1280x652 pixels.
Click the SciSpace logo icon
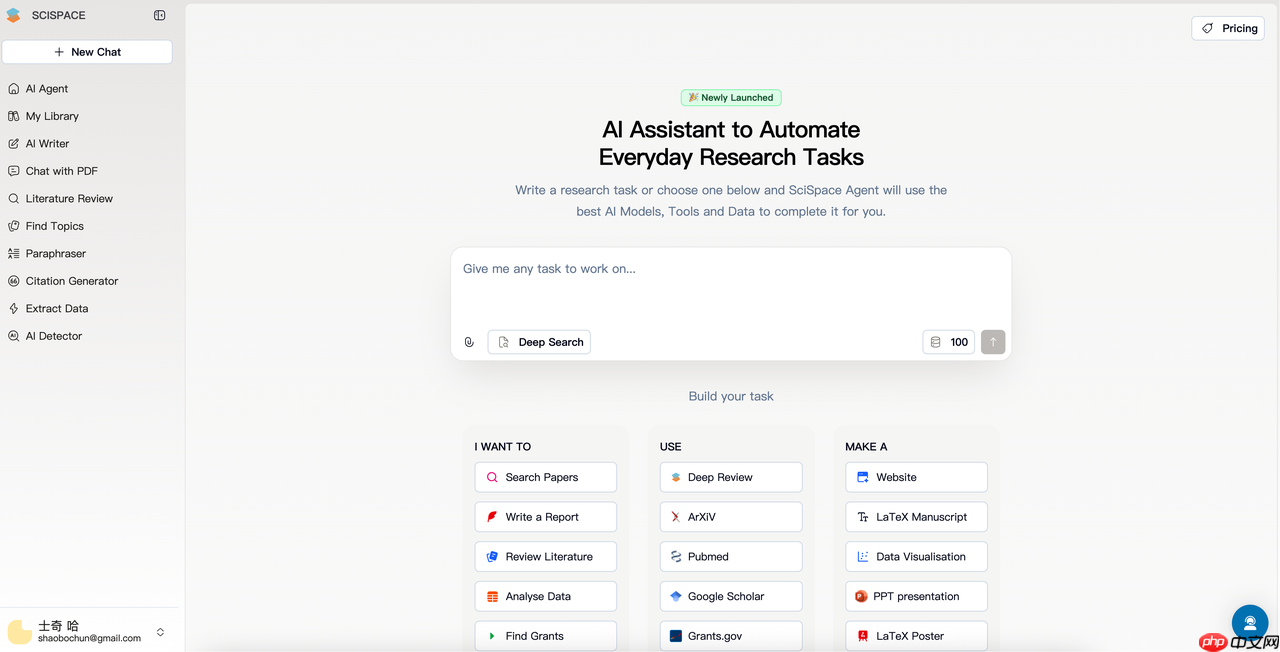(x=14, y=16)
